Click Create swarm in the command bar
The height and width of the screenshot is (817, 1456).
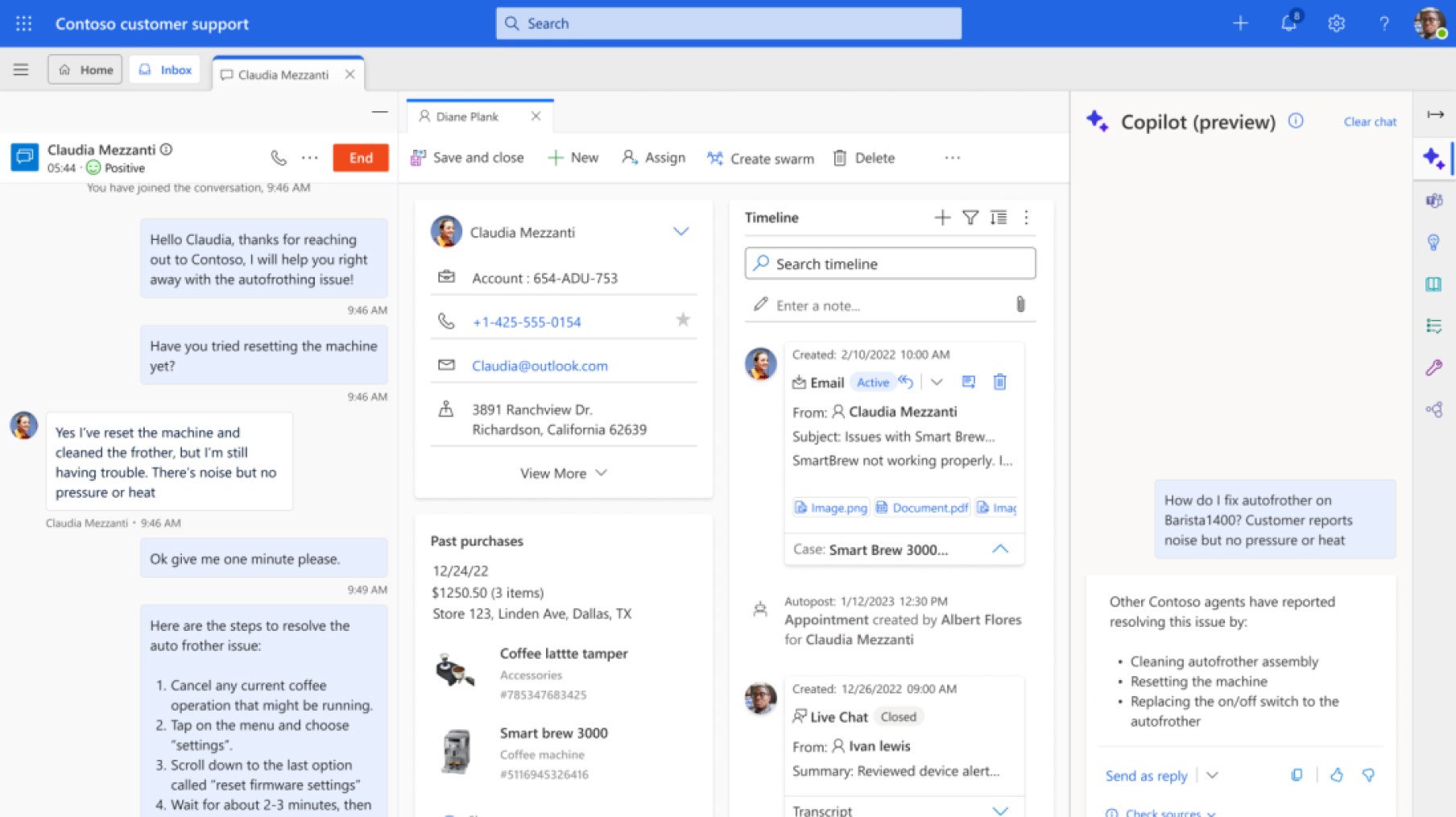(760, 158)
